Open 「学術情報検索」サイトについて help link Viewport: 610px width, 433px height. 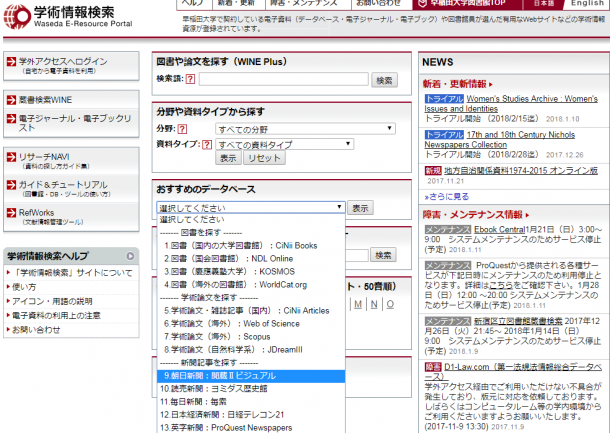point(72,273)
